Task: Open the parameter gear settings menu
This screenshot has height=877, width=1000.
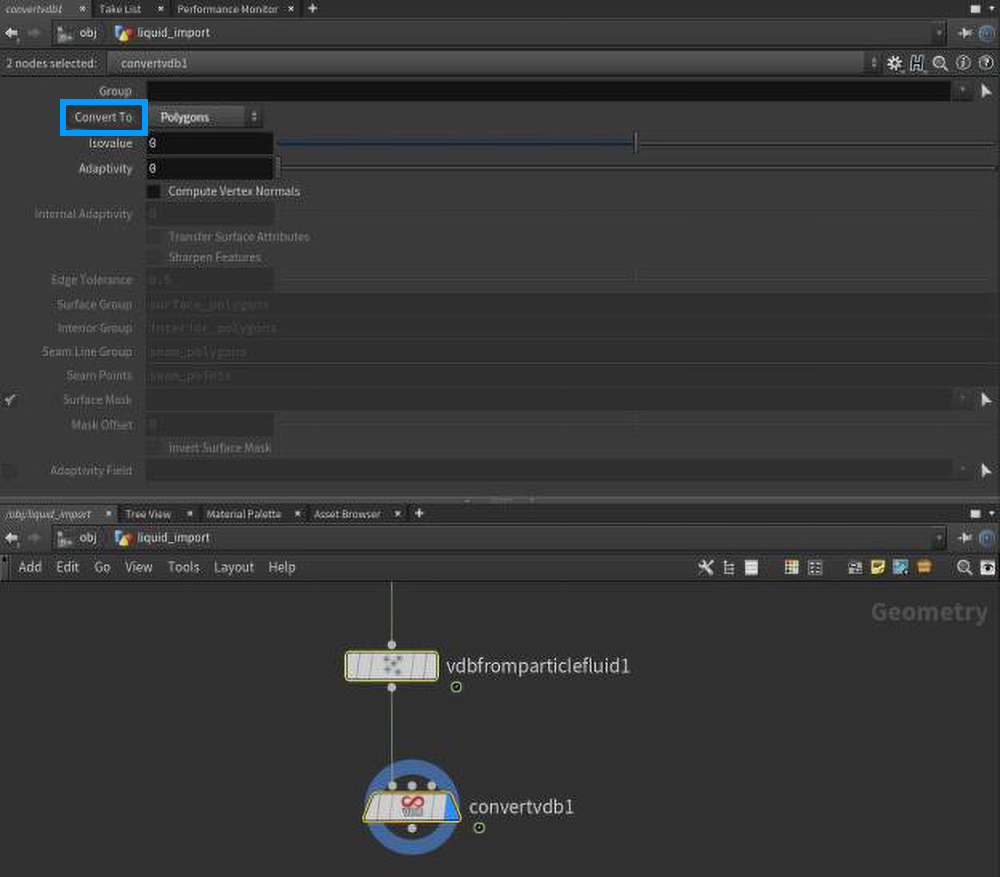Action: (894, 63)
